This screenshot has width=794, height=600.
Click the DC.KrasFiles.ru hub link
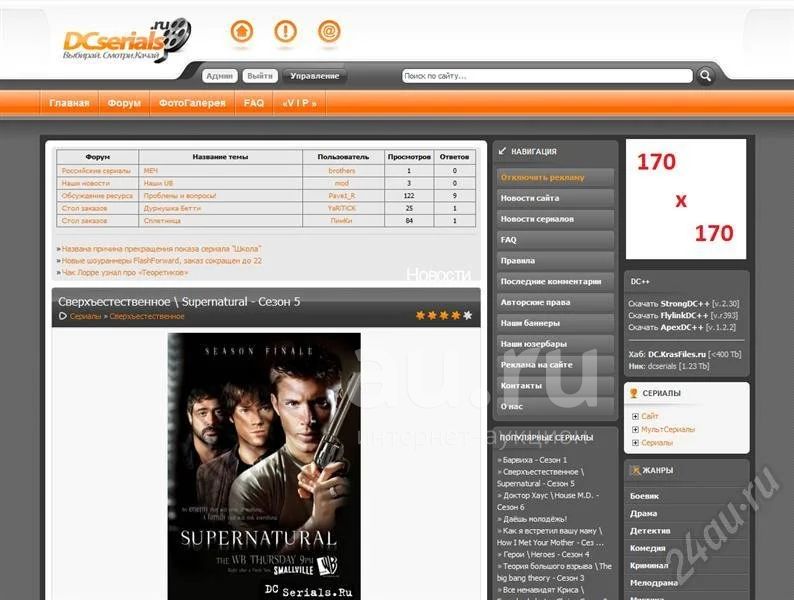click(x=677, y=354)
